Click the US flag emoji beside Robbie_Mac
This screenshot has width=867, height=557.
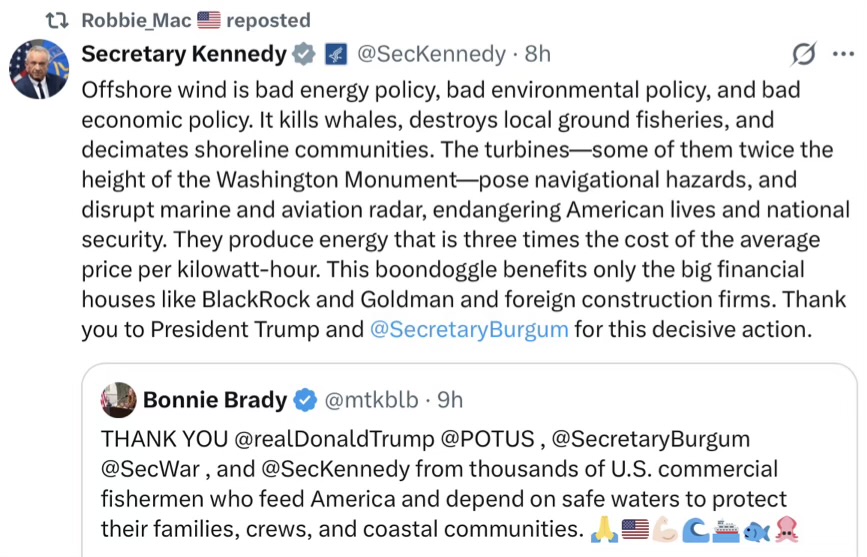coord(208,20)
